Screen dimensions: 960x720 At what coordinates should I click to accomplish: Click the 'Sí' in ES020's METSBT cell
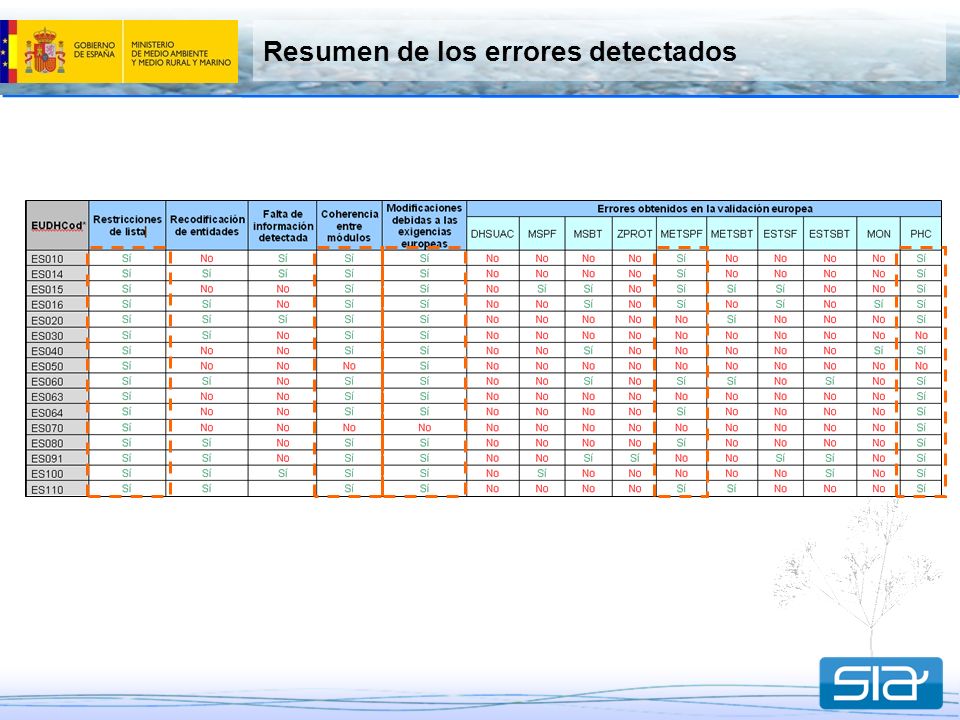[732, 320]
